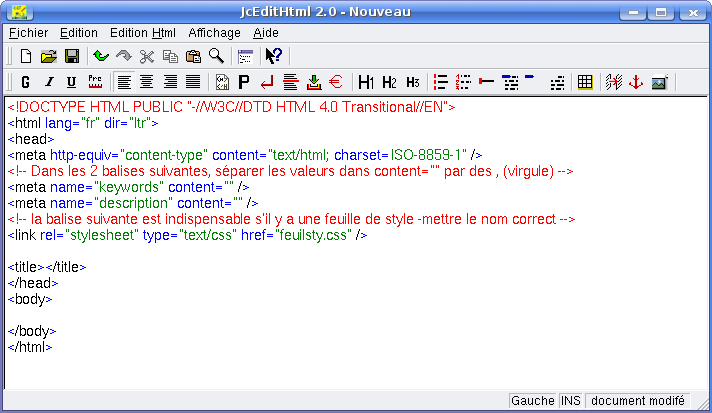The height and width of the screenshot is (413, 712).
Task: Insert an H1 heading tag
Action: (366, 82)
